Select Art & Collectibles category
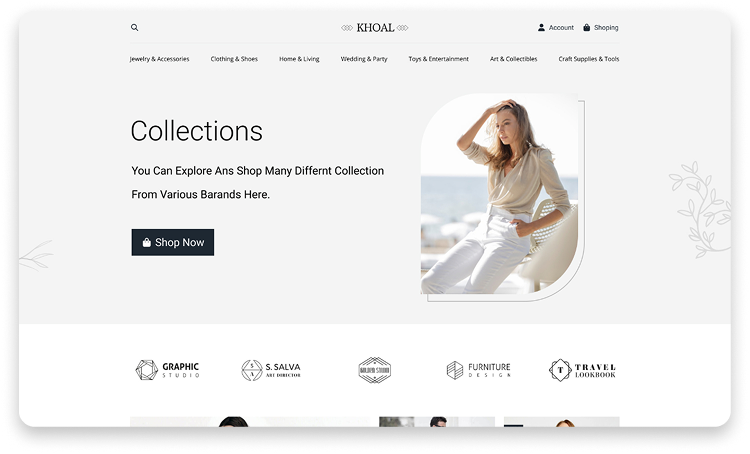Viewport: 750px width, 454px height. coord(513,59)
